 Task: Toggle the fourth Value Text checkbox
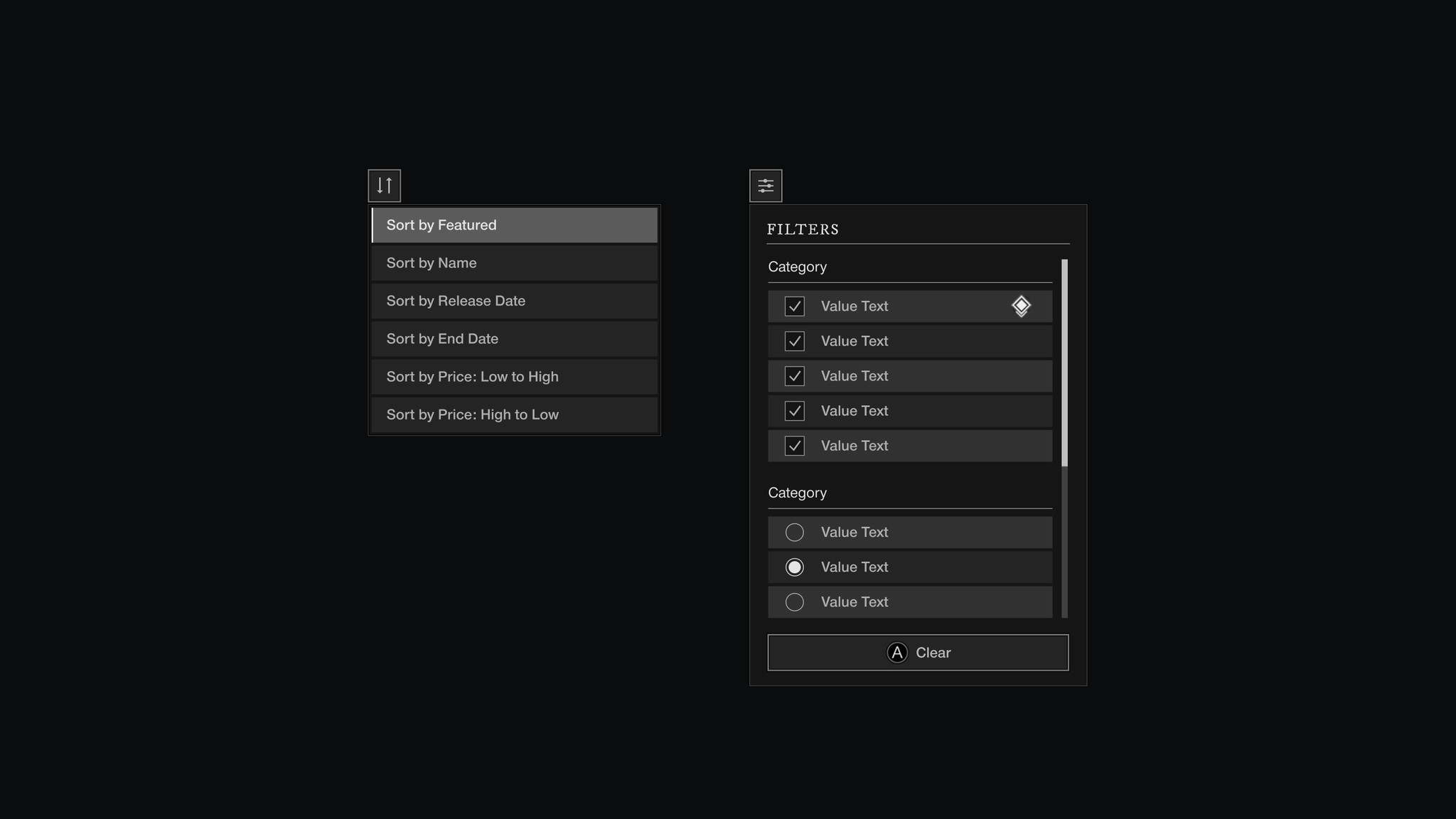794,411
